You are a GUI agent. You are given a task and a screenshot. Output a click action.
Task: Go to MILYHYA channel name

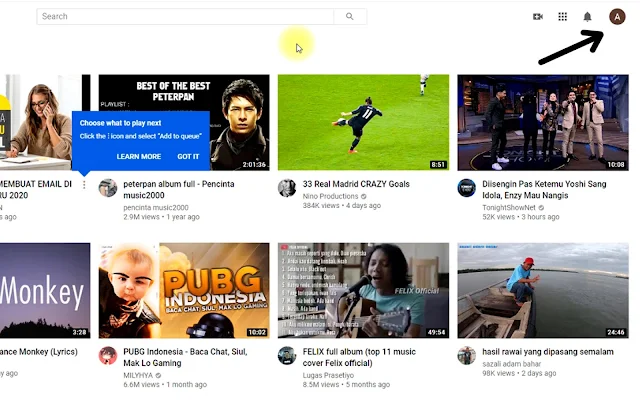(138, 375)
